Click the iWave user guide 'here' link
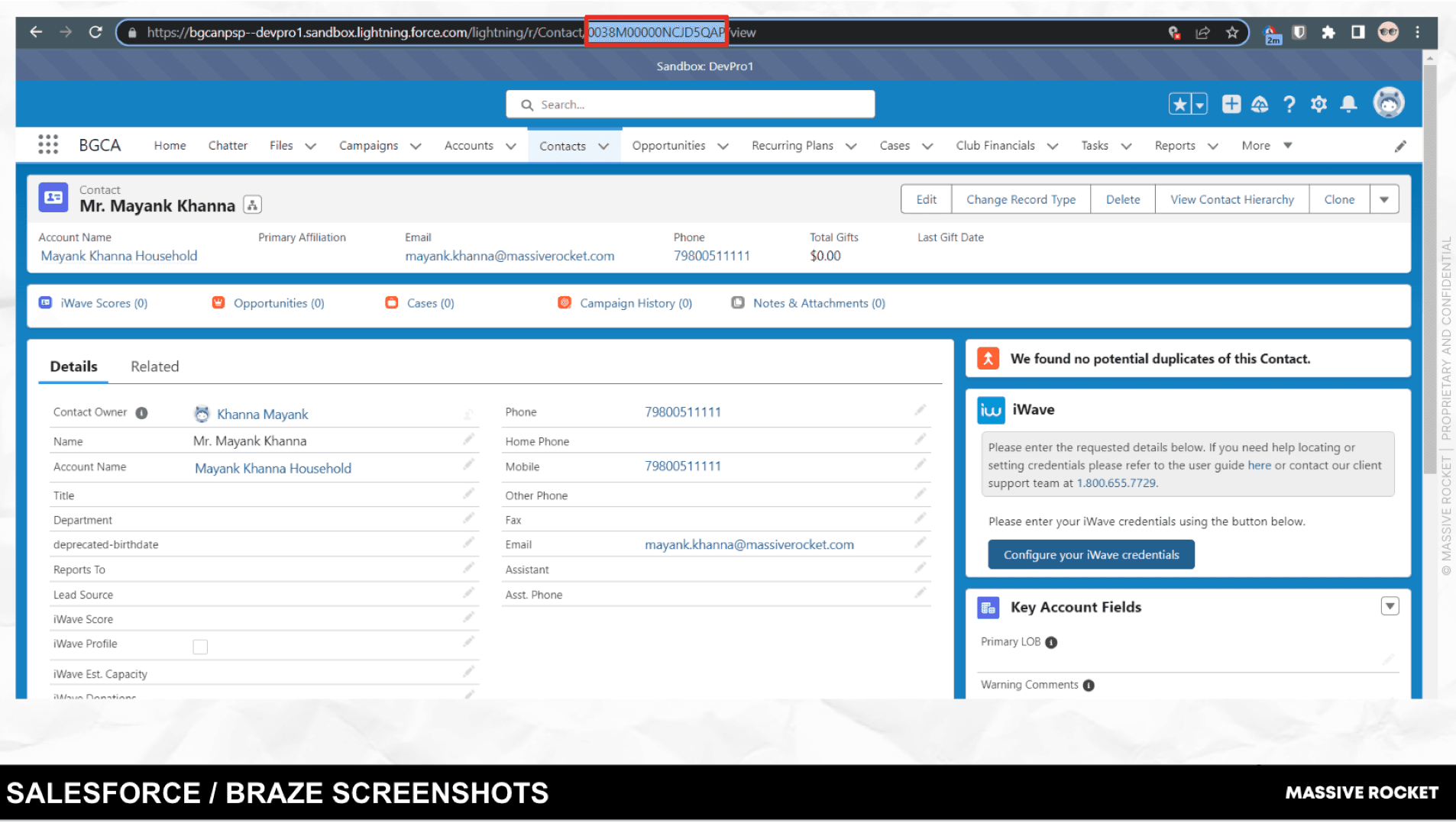 [1259, 465]
